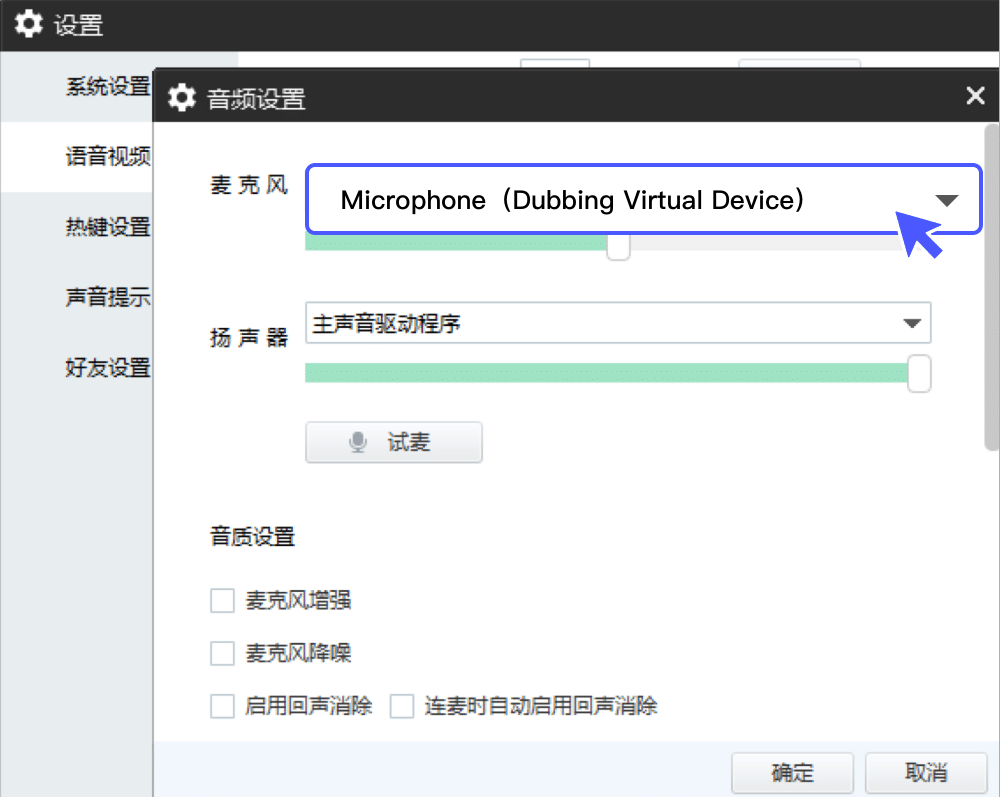This screenshot has height=797, width=1000.
Task: Open the Microphone device dropdown arrow
Action: point(946,200)
